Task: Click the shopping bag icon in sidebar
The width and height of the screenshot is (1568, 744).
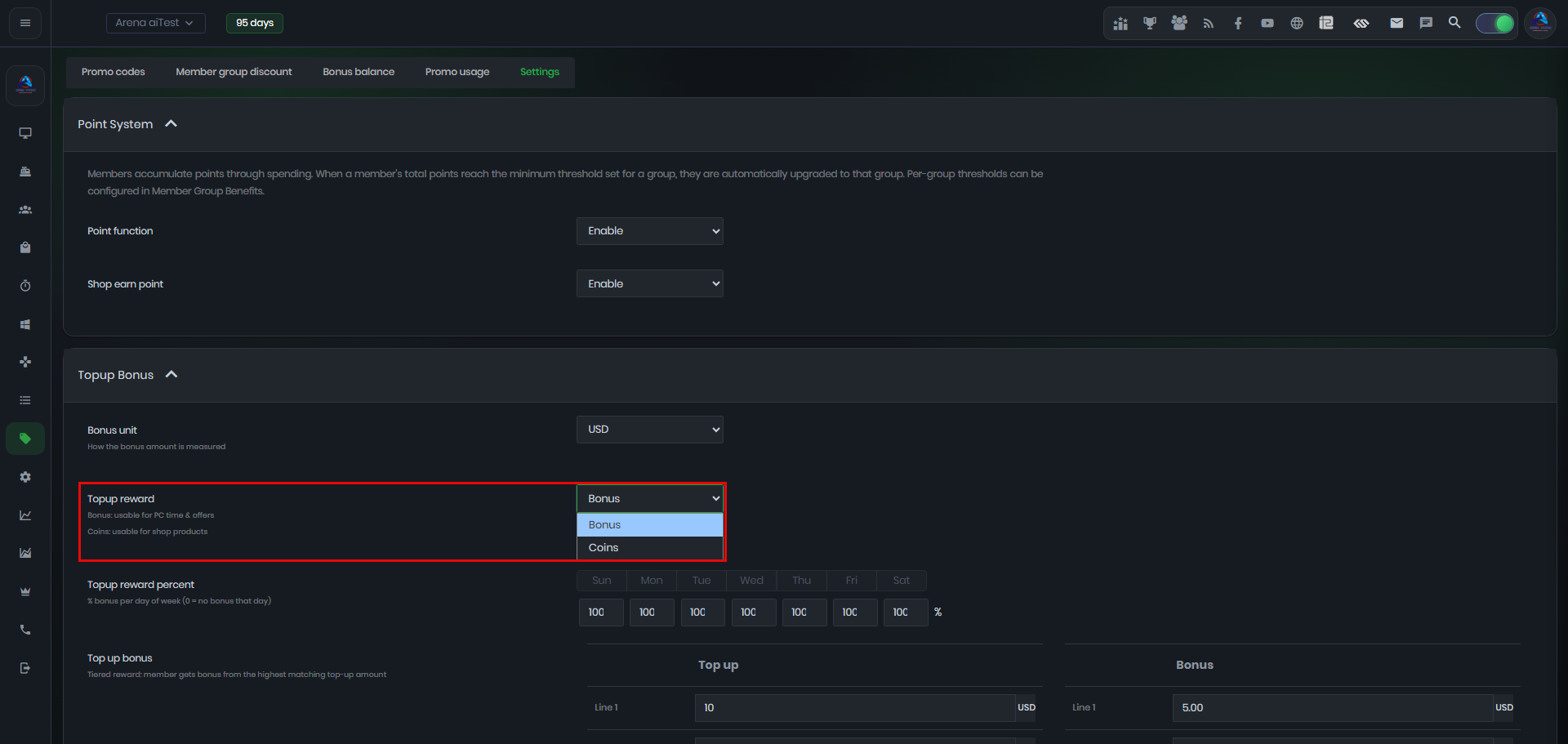Action: coord(25,247)
